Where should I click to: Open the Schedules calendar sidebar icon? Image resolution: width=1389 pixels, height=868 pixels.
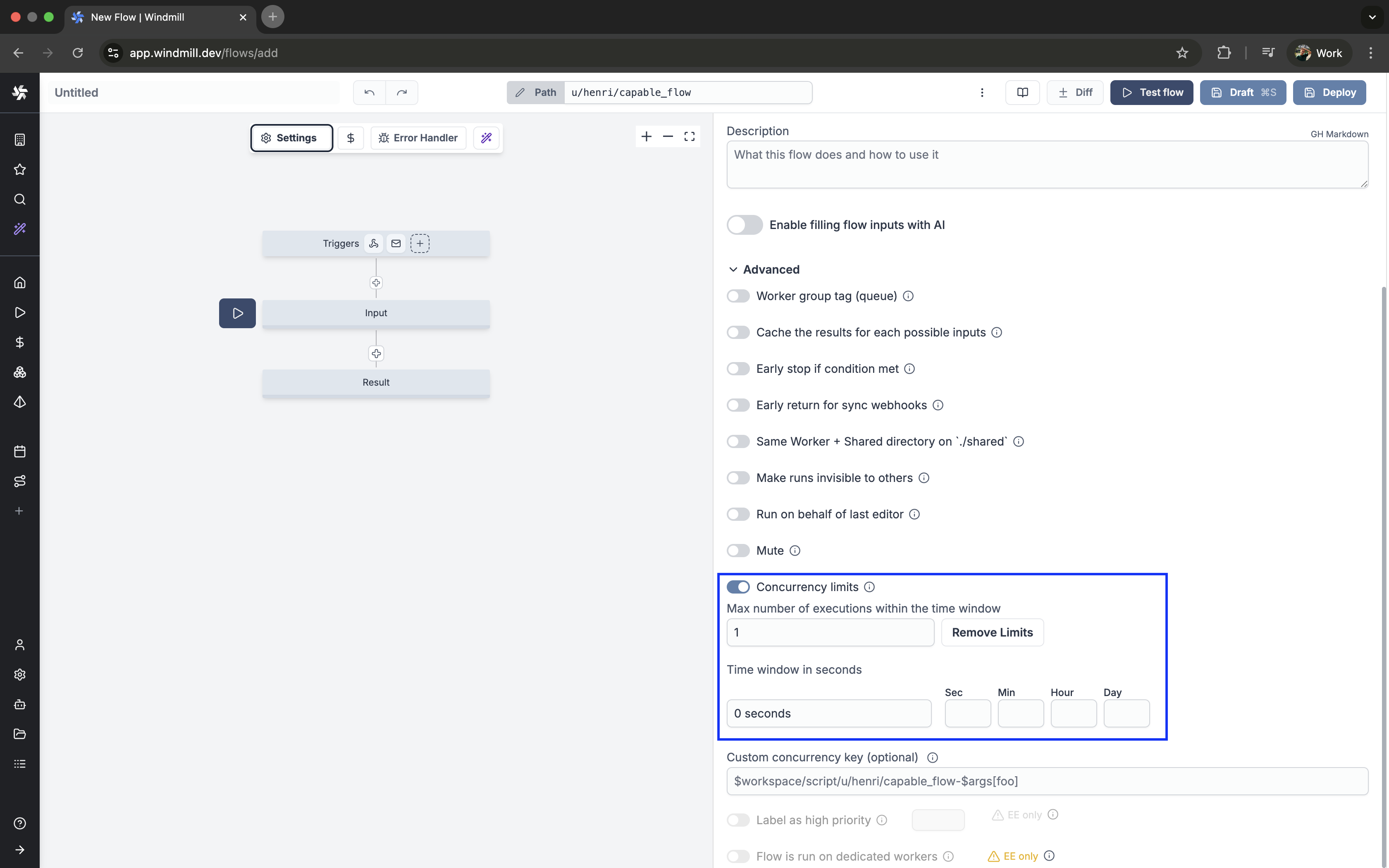[19, 451]
